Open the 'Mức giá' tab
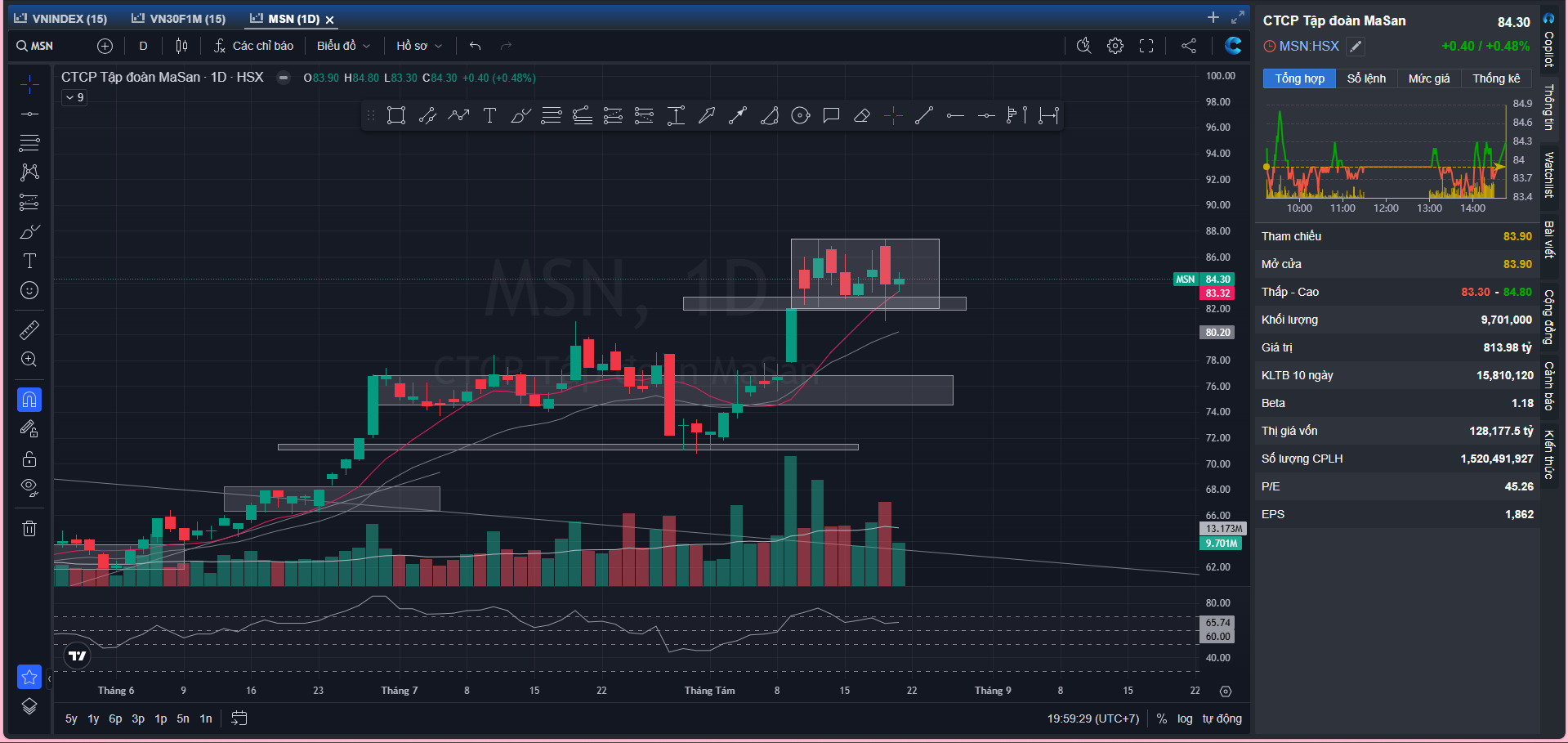This screenshot has height=743, width=1568. click(1429, 78)
